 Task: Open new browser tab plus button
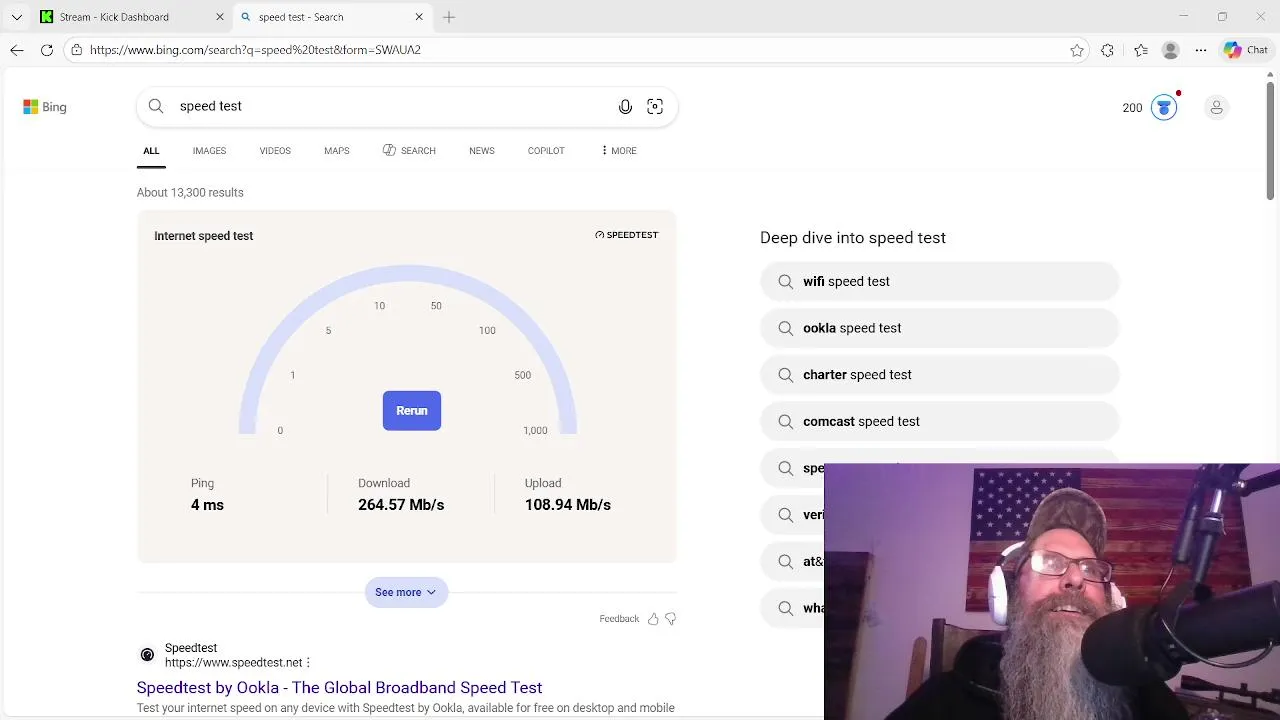[x=449, y=17]
